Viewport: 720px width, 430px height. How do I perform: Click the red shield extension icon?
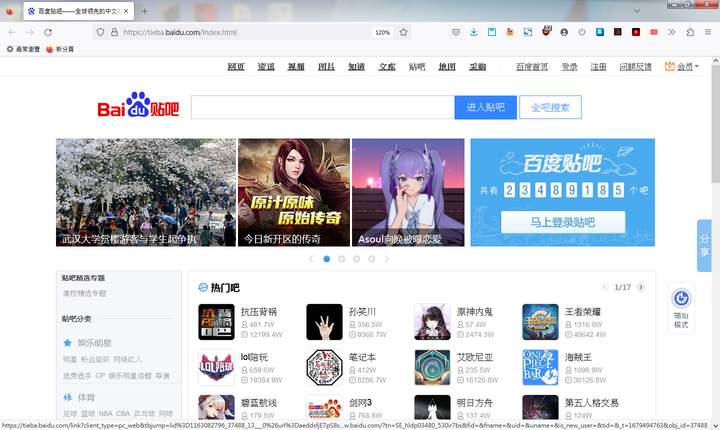(x=546, y=32)
